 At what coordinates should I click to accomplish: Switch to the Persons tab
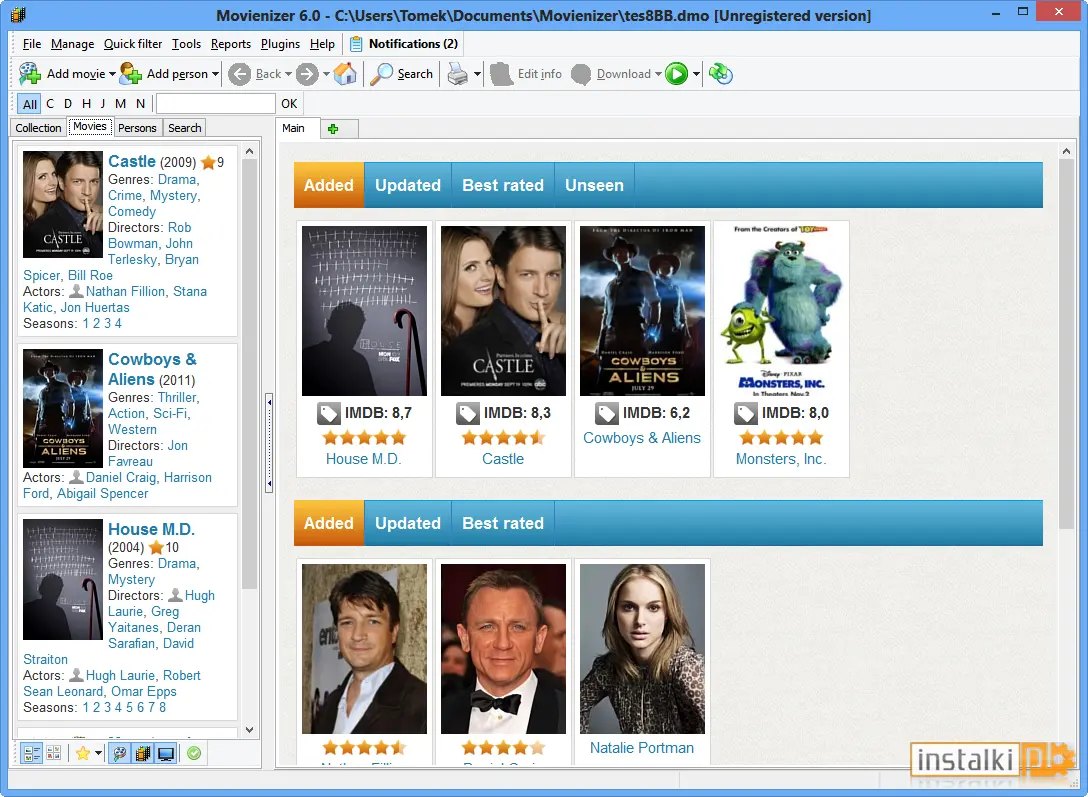tap(137, 128)
